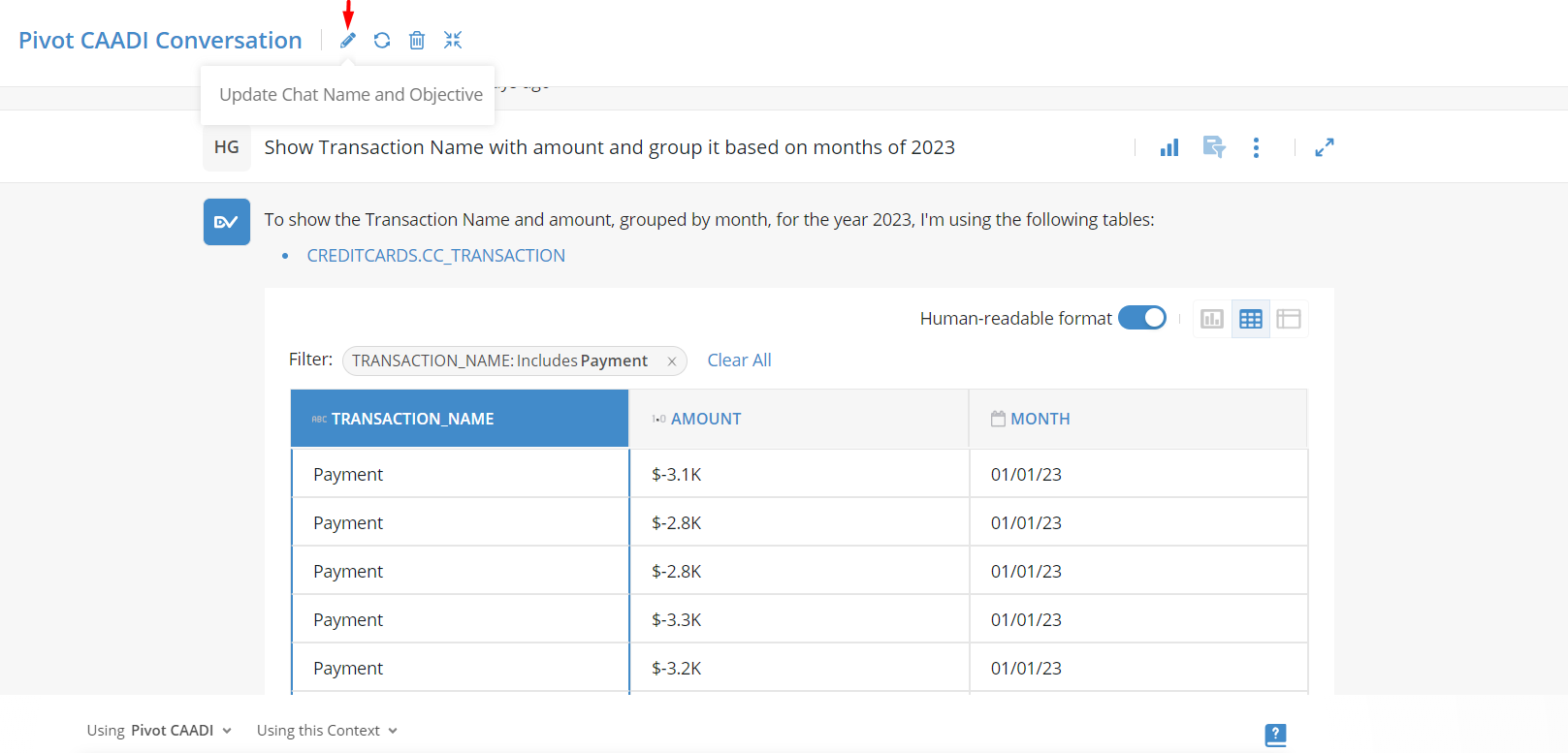Switch to chart view of results
This screenshot has height=753, width=1568.
tap(1212, 319)
